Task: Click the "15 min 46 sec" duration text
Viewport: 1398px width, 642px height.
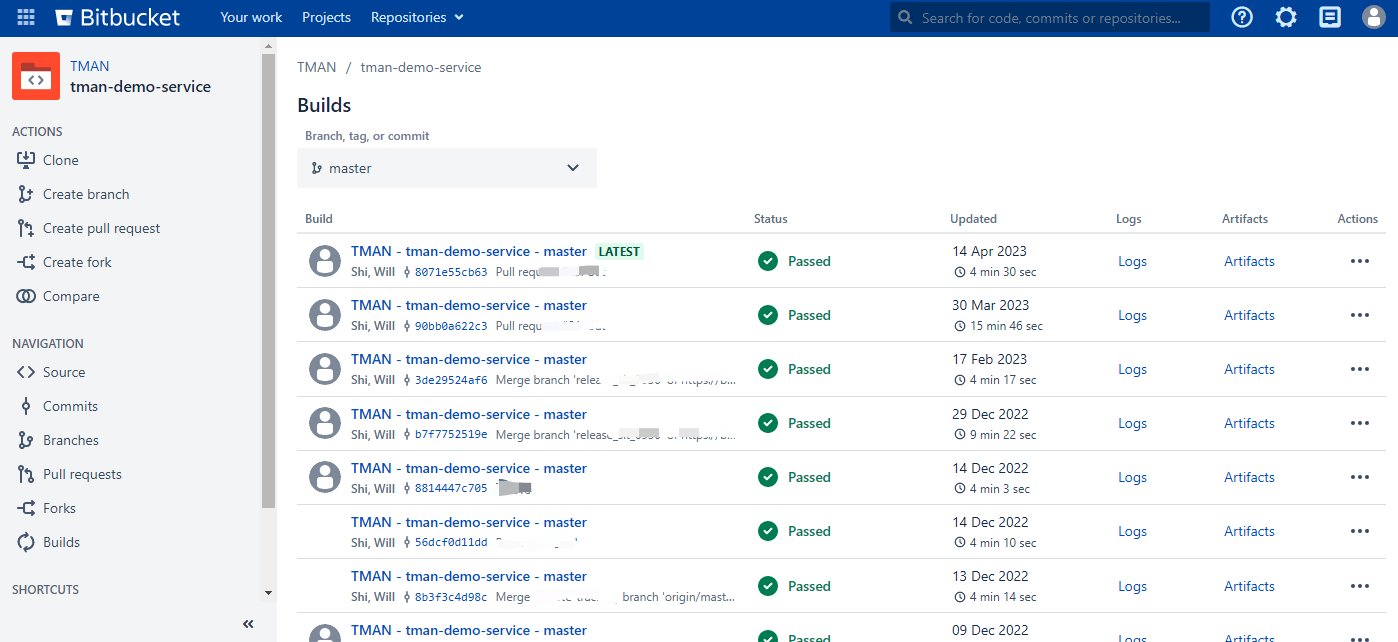Action: pyautogui.click(x=1006, y=326)
